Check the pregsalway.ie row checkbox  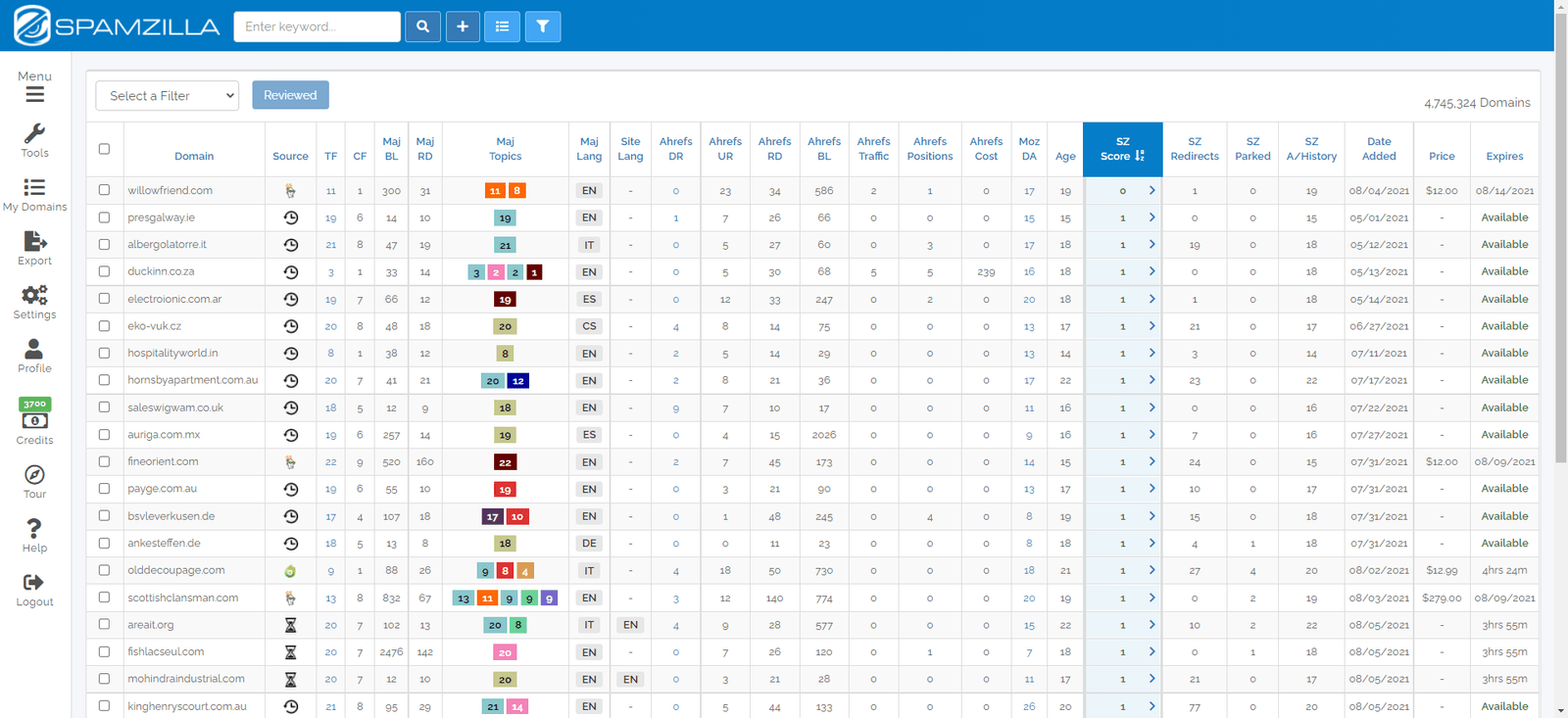pos(104,217)
